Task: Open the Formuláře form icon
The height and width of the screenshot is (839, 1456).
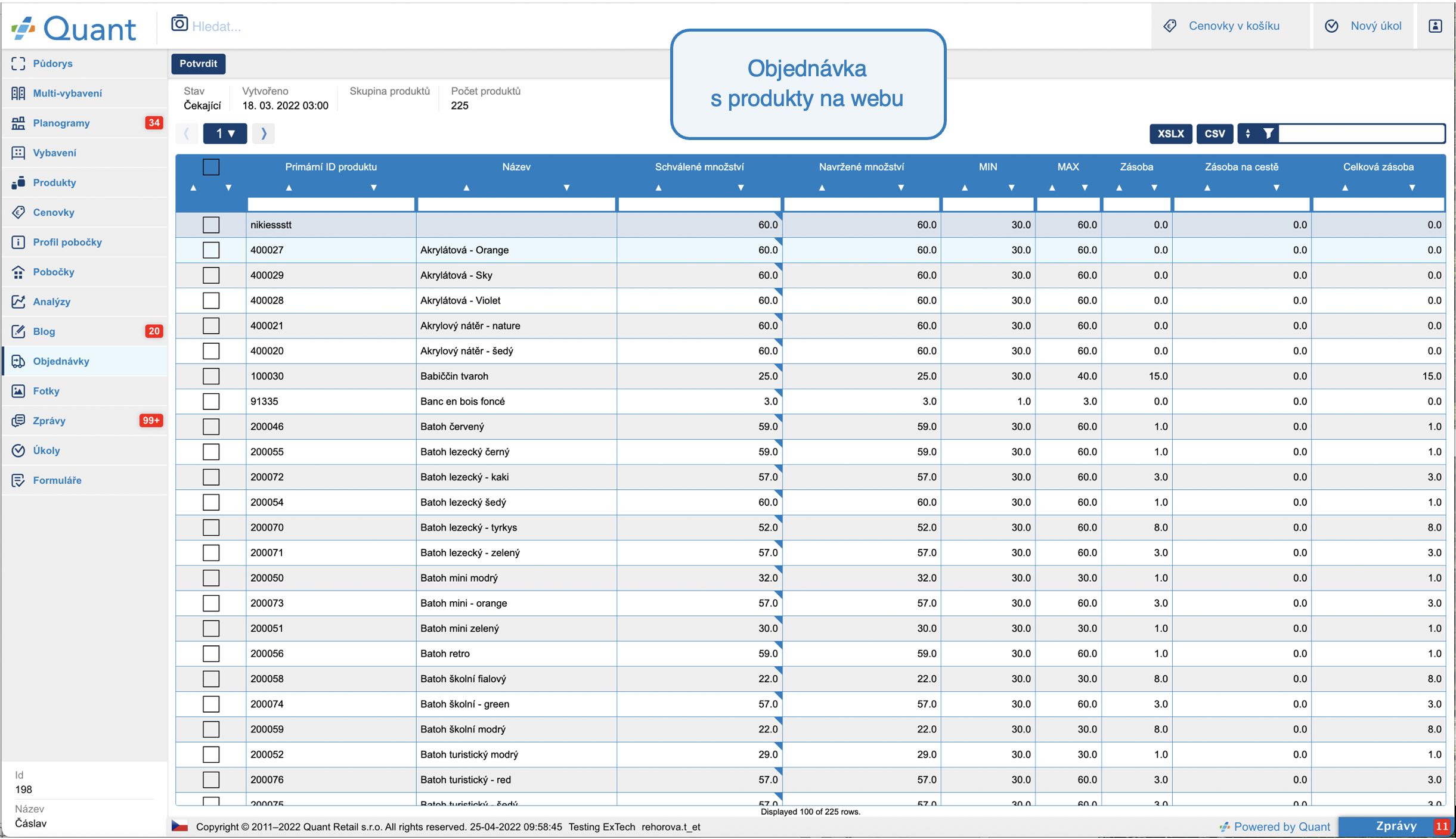Action: [x=18, y=481]
